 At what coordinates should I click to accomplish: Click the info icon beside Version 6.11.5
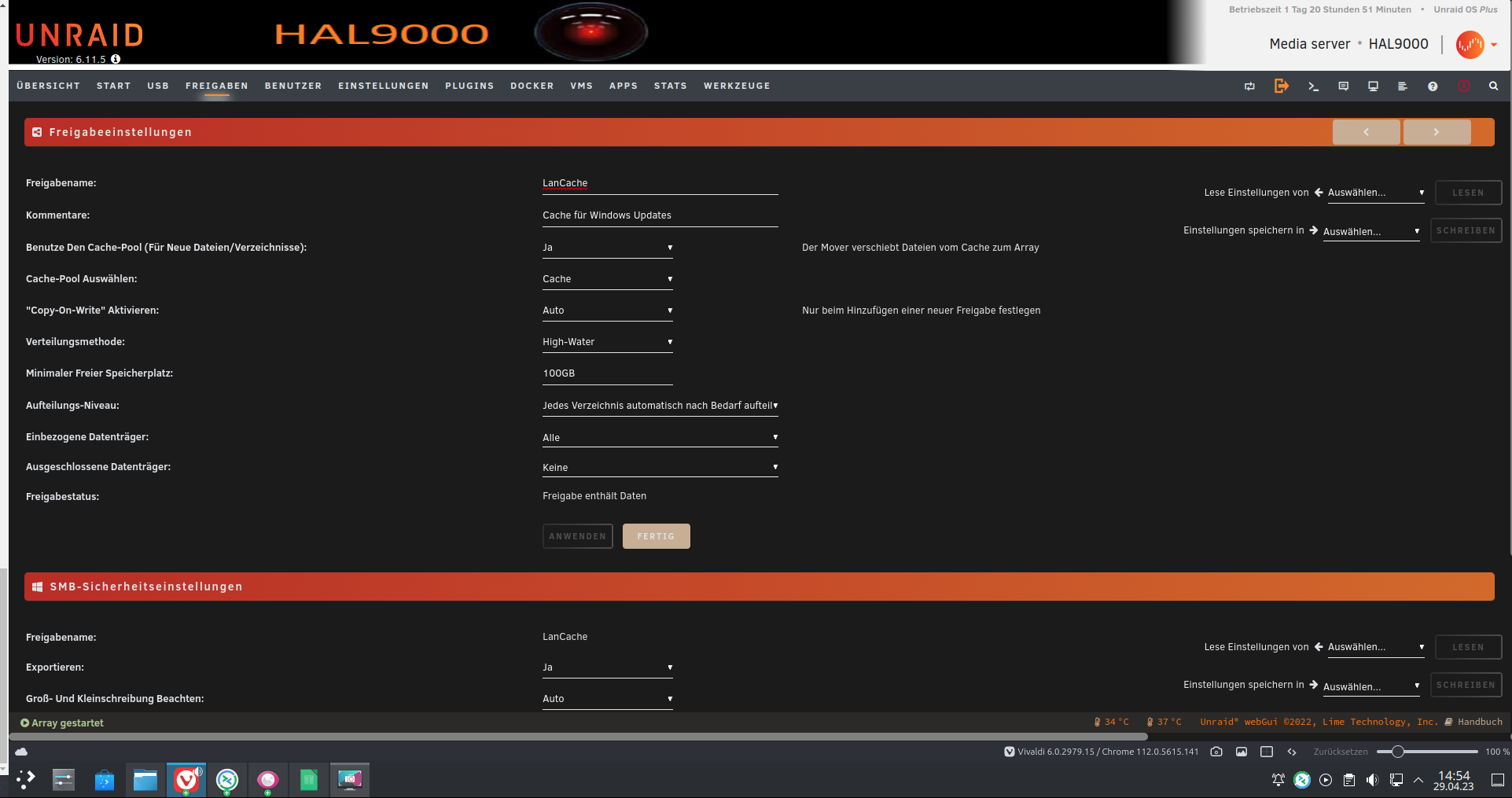tap(116, 59)
